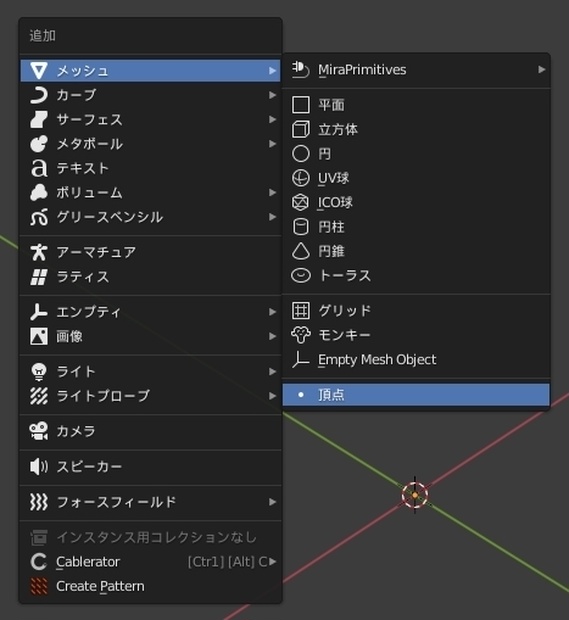
Task: Expand the ボリューム submenu arrow
Action: [x=272, y=193]
